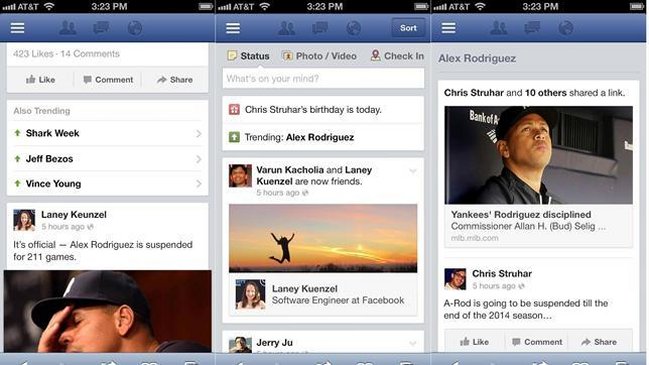Tap the 423 Likes · 14 Comments count
Image resolution: width=649 pixels, height=365 pixels.
tap(66, 54)
